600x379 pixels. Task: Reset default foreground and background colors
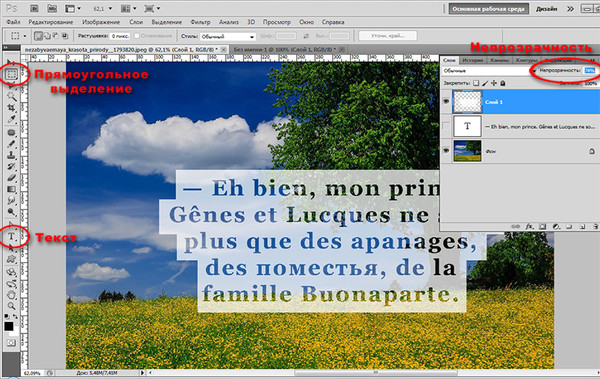click(7, 317)
